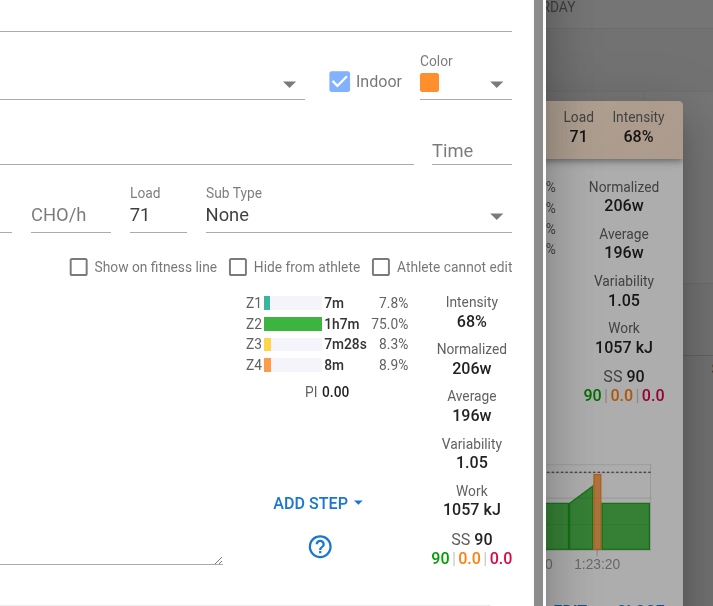This screenshot has height=606, width=713.
Task: Grab the text area resize handle
Action: coord(217,560)
